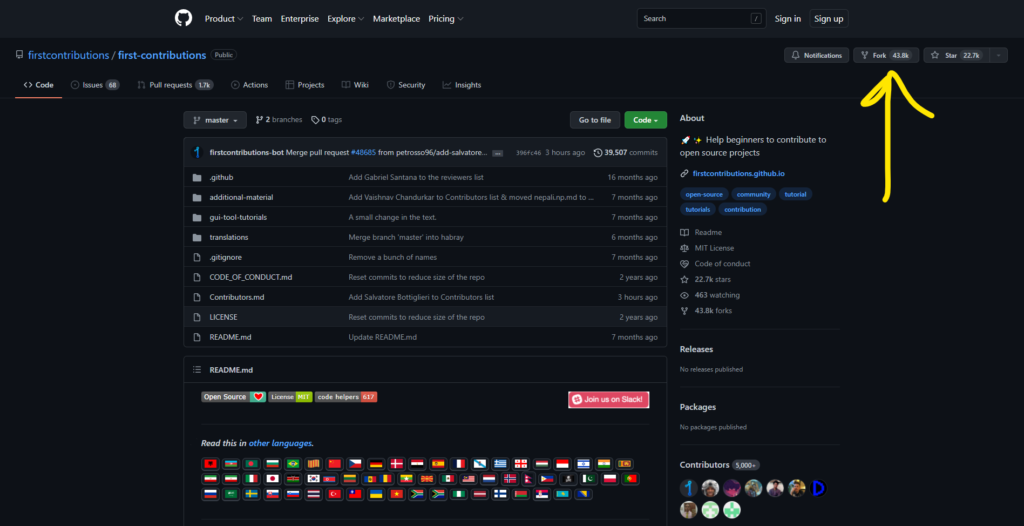Screen dimensions: 1024x526
Task: Open the Insights tab
Action: (x=462, y=85)
